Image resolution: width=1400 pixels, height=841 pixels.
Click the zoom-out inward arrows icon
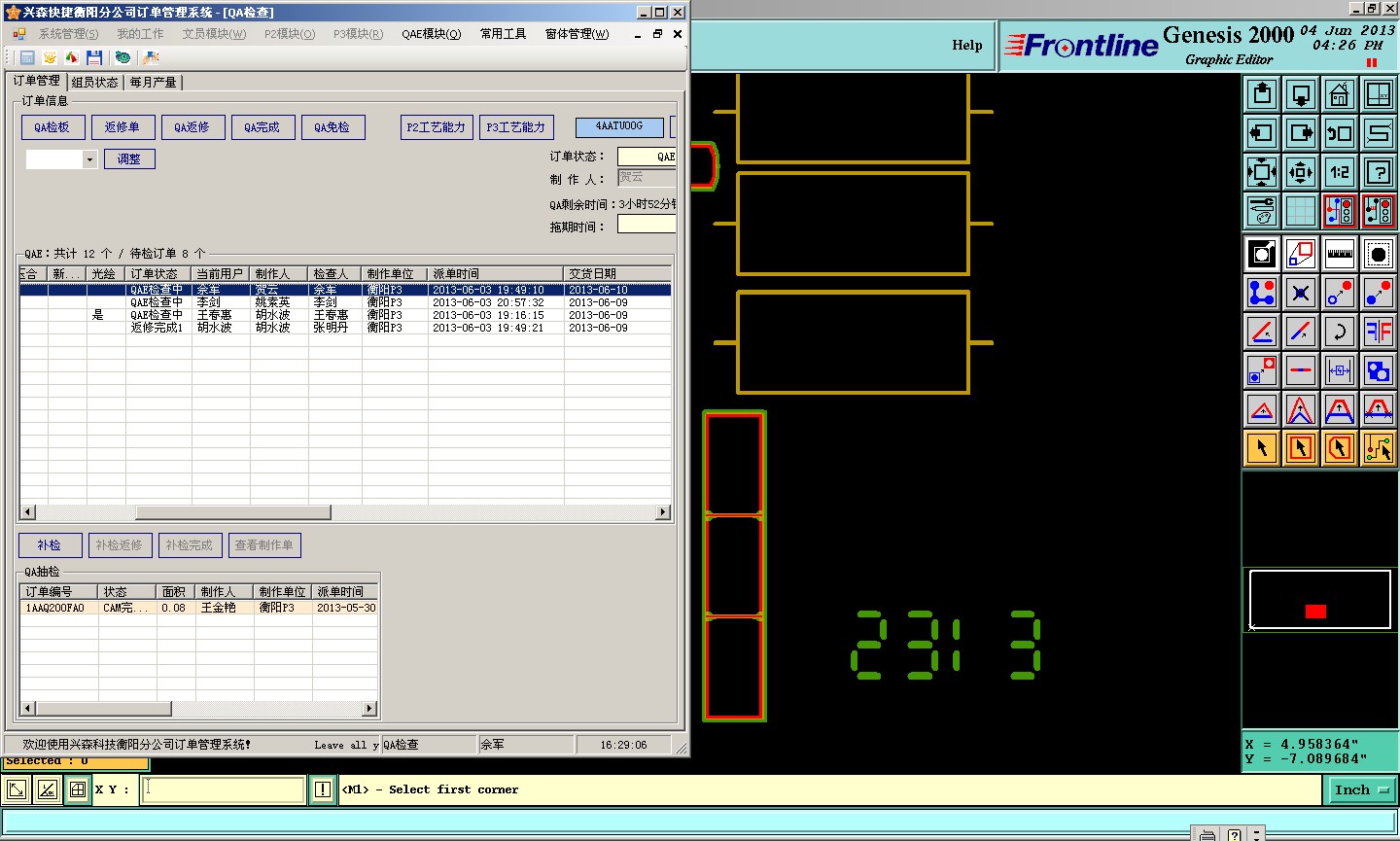(x=1301, y=172)
